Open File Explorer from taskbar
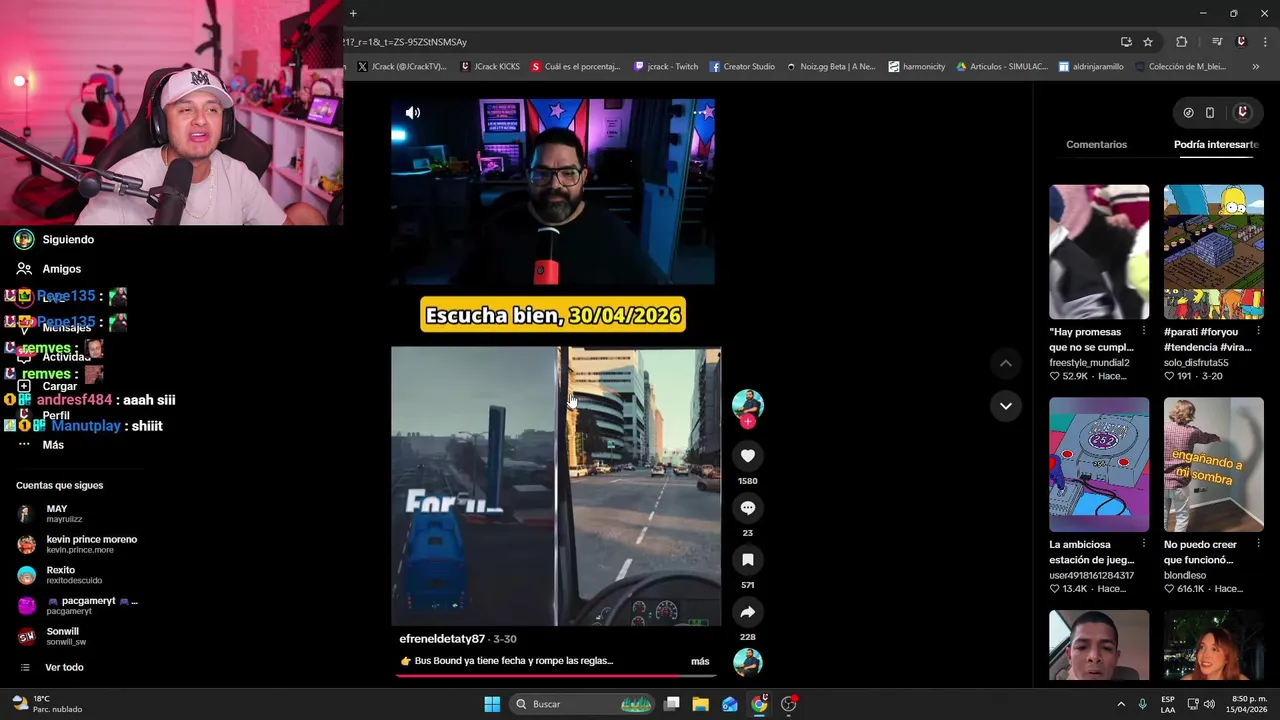This screenshot has height=720, width=1280. 701,704
